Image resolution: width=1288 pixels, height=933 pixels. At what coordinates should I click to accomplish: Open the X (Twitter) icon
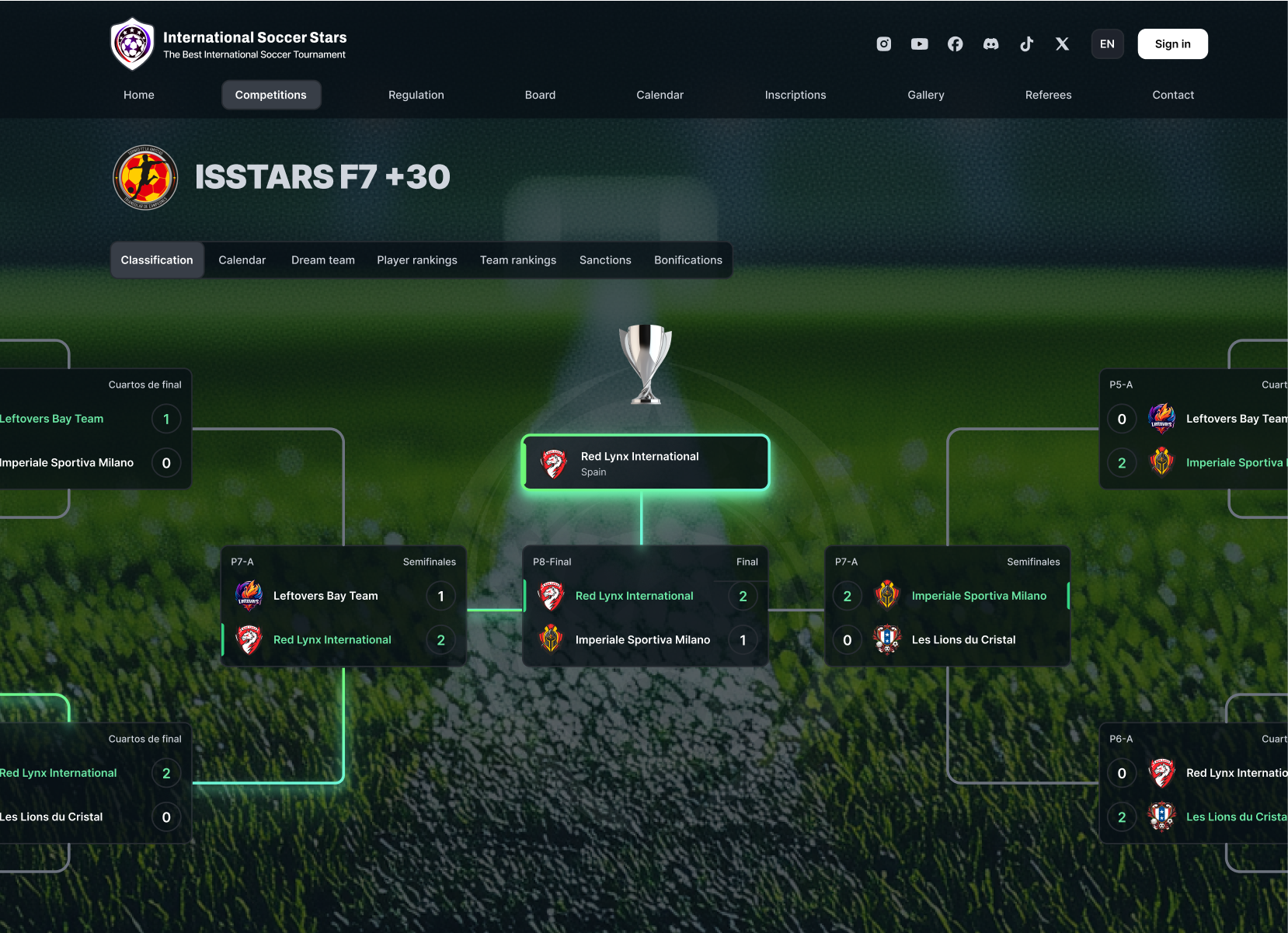1063,44
